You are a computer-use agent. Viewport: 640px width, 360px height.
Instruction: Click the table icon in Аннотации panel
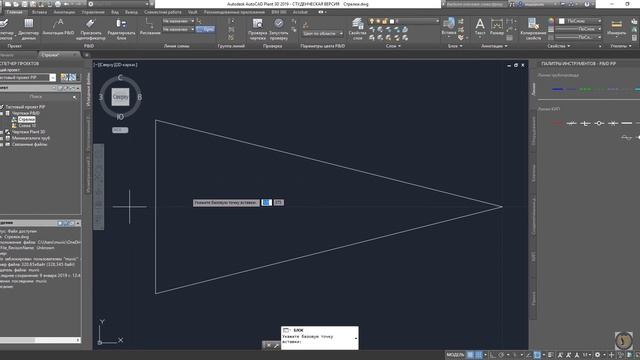click(x=509, y=38)
